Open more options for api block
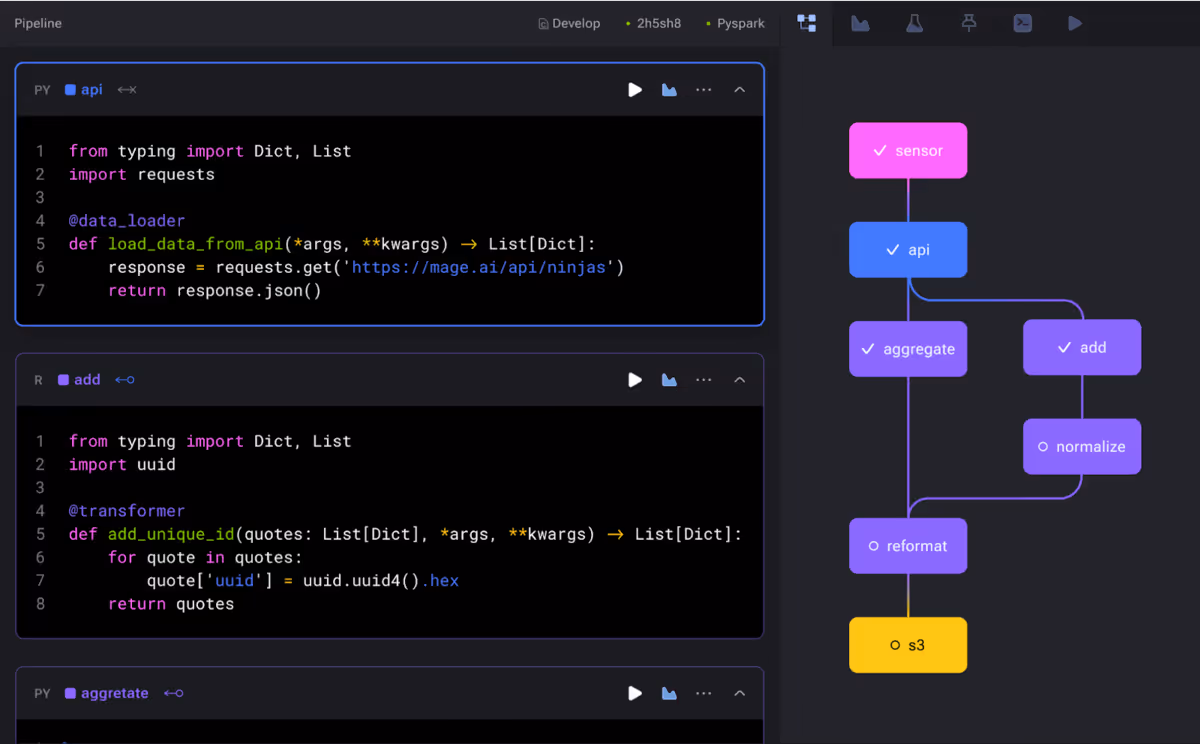Viewport: 1200px width, 744px height. (x=704, y=90)
